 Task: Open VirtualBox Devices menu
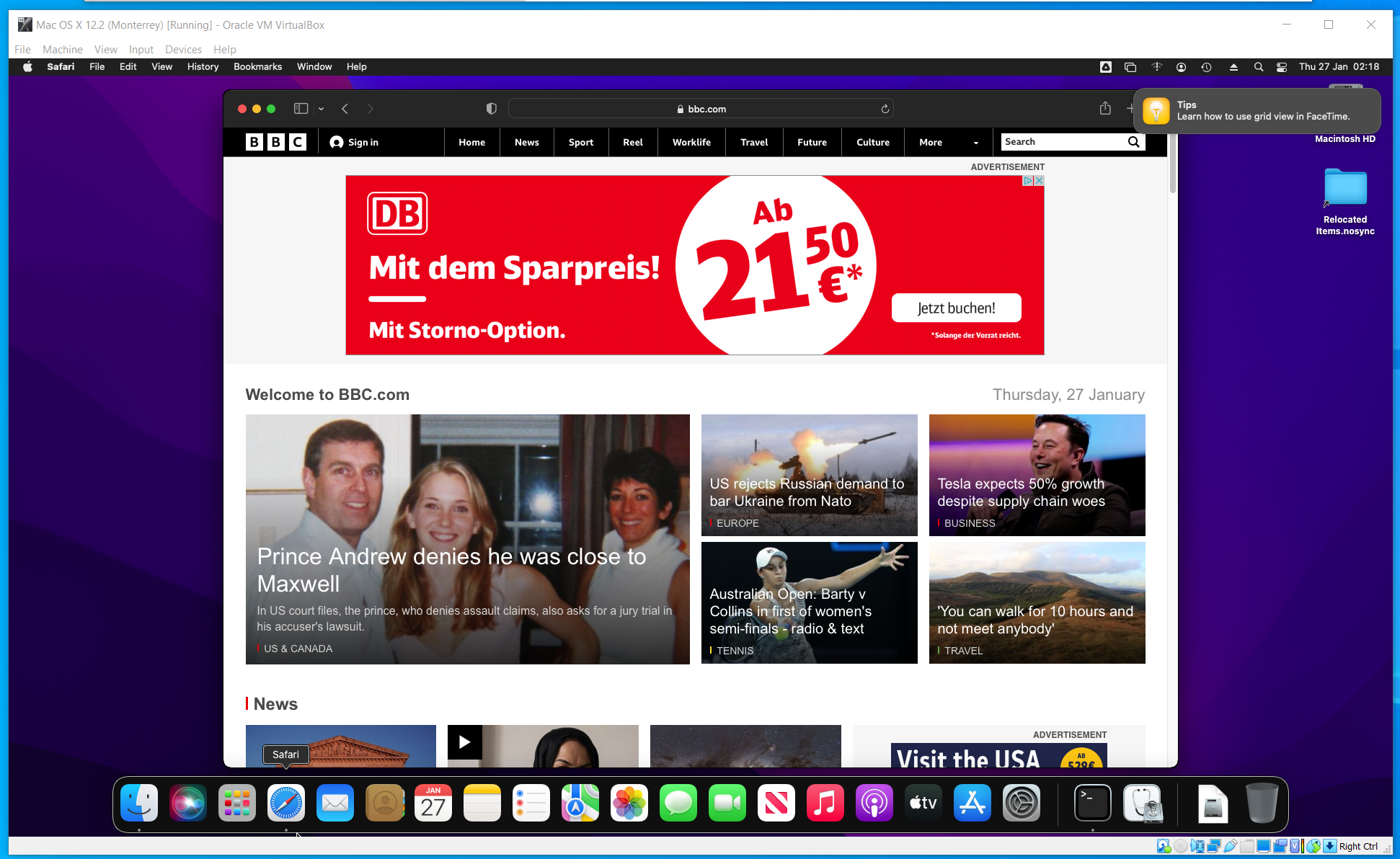point(183,49)
